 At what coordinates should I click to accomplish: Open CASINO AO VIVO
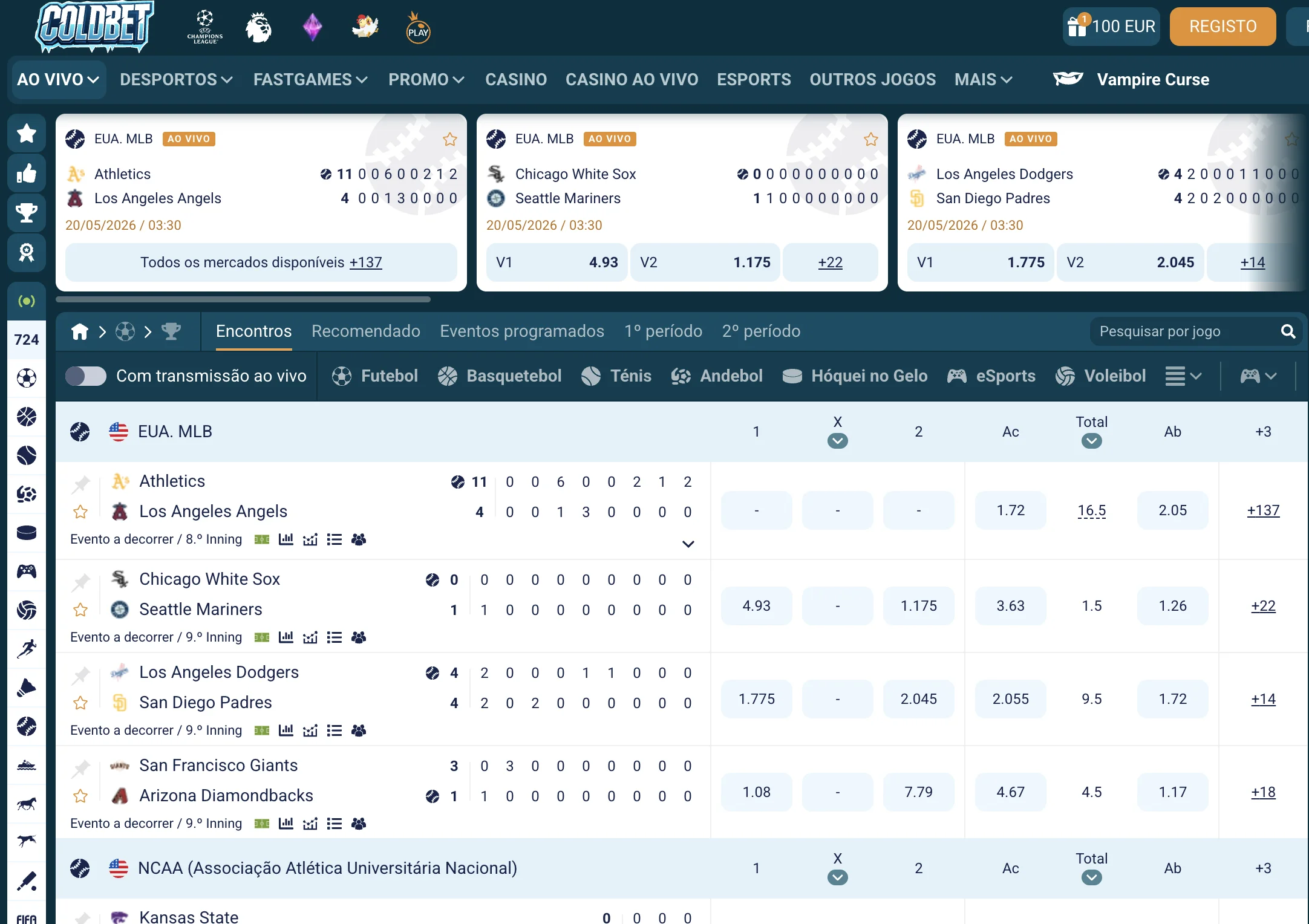[632, 79]
